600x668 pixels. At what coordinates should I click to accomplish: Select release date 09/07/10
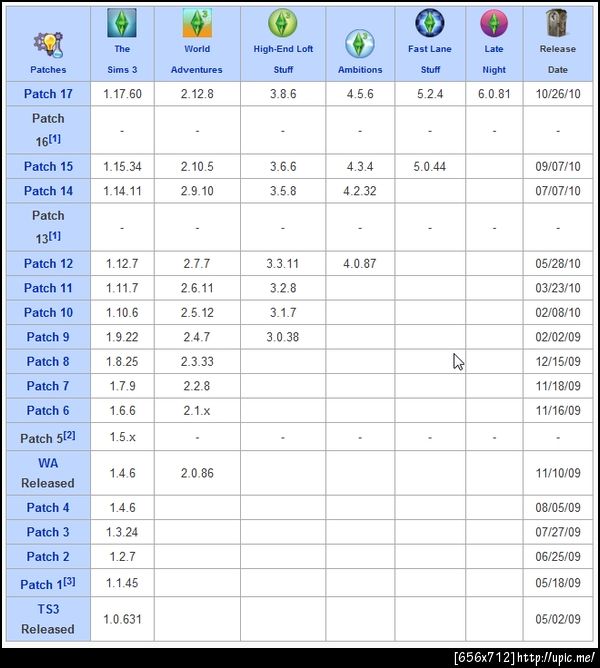pyautogui.click(x=558, y=167)
